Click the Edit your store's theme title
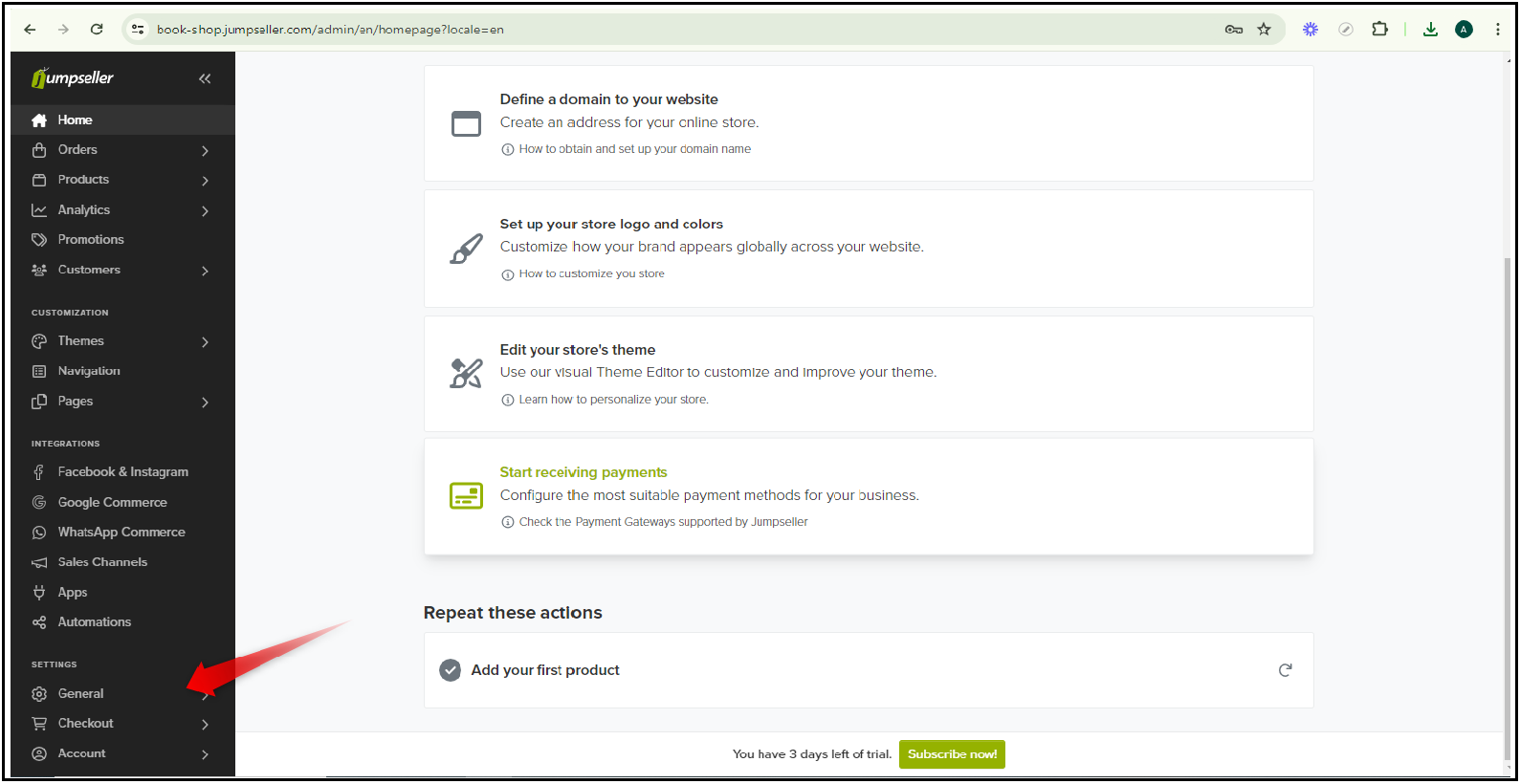1520x784 pixels. point(578,350)
